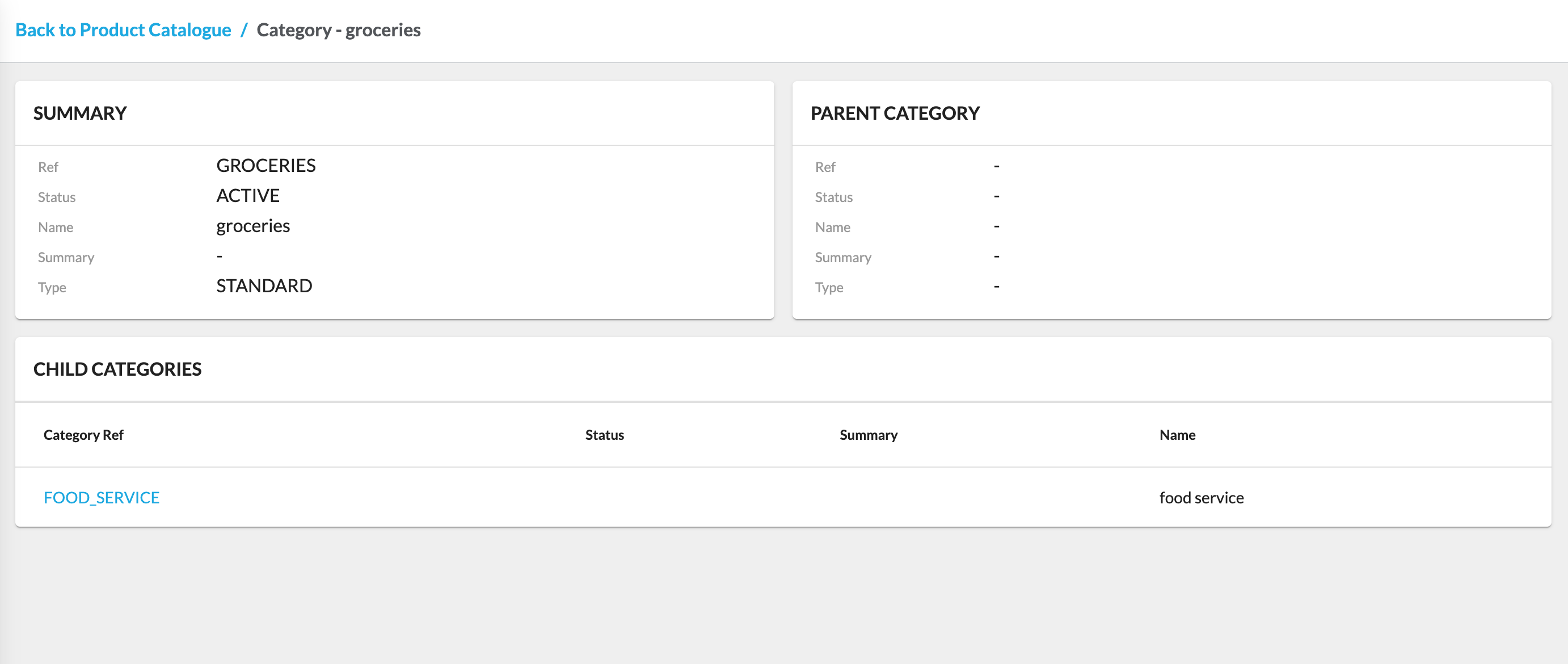Open the FOOD_SERVICE child category link
Image resolution: width=1568 pixels, height=664 pixels.
101,498
